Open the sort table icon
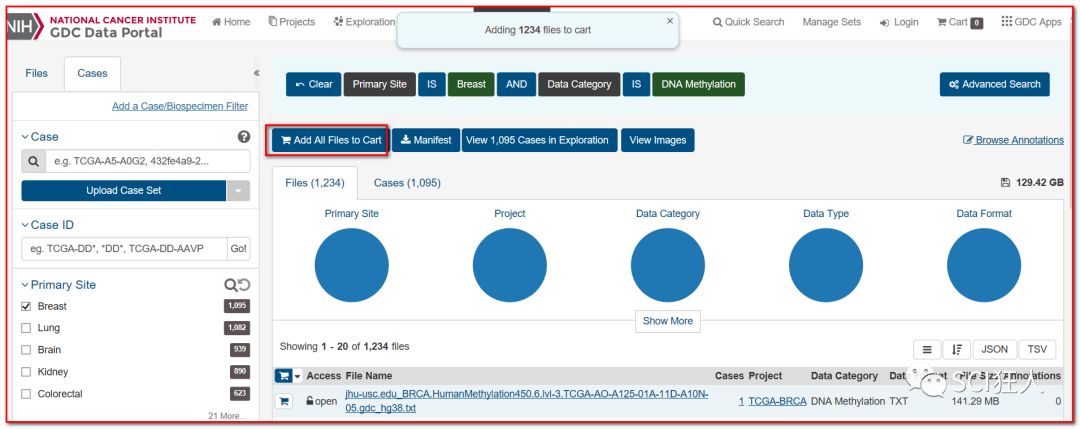1080x429 pixels. [x=957, y=350]
